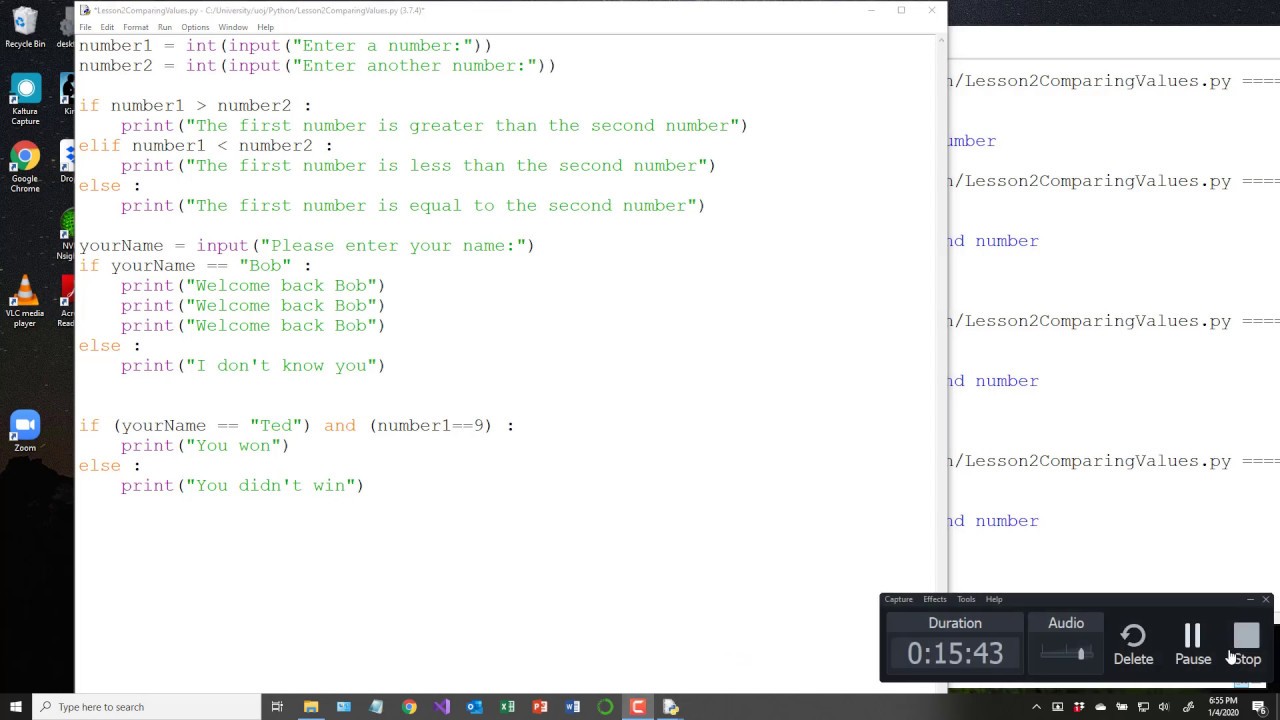Open PowerPoint from the taskbar
Screen dimensions: 1280x720
(540, 707)
